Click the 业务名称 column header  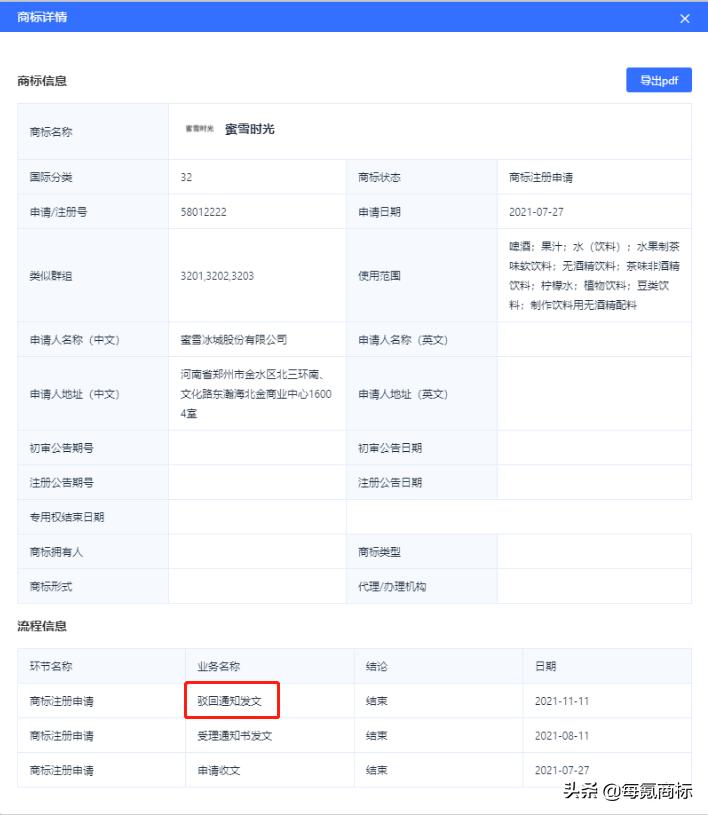click(218, 666)
